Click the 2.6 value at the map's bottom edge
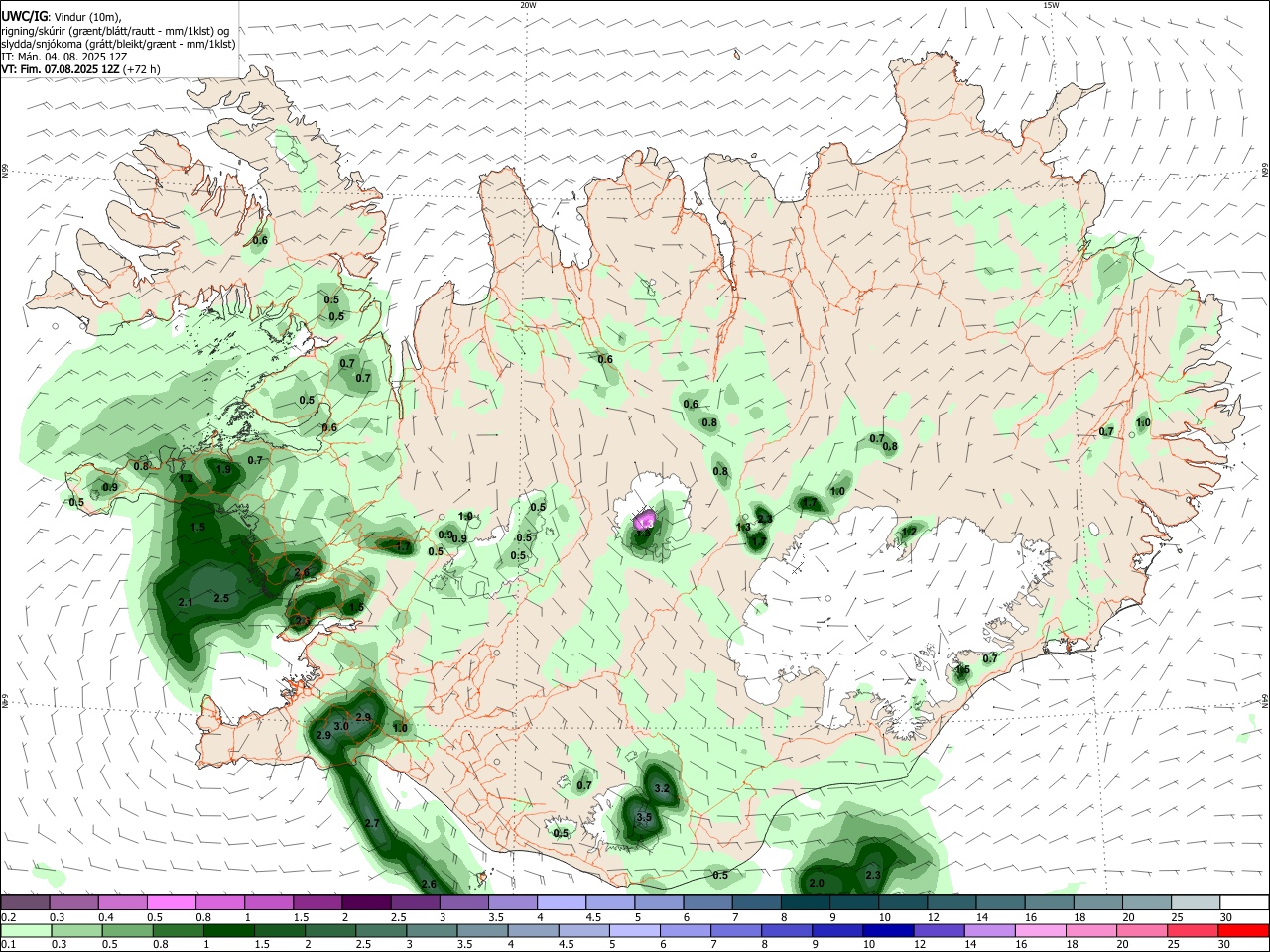The width and height of the screenshot is (1270, 952). click(x=429, y=885)
